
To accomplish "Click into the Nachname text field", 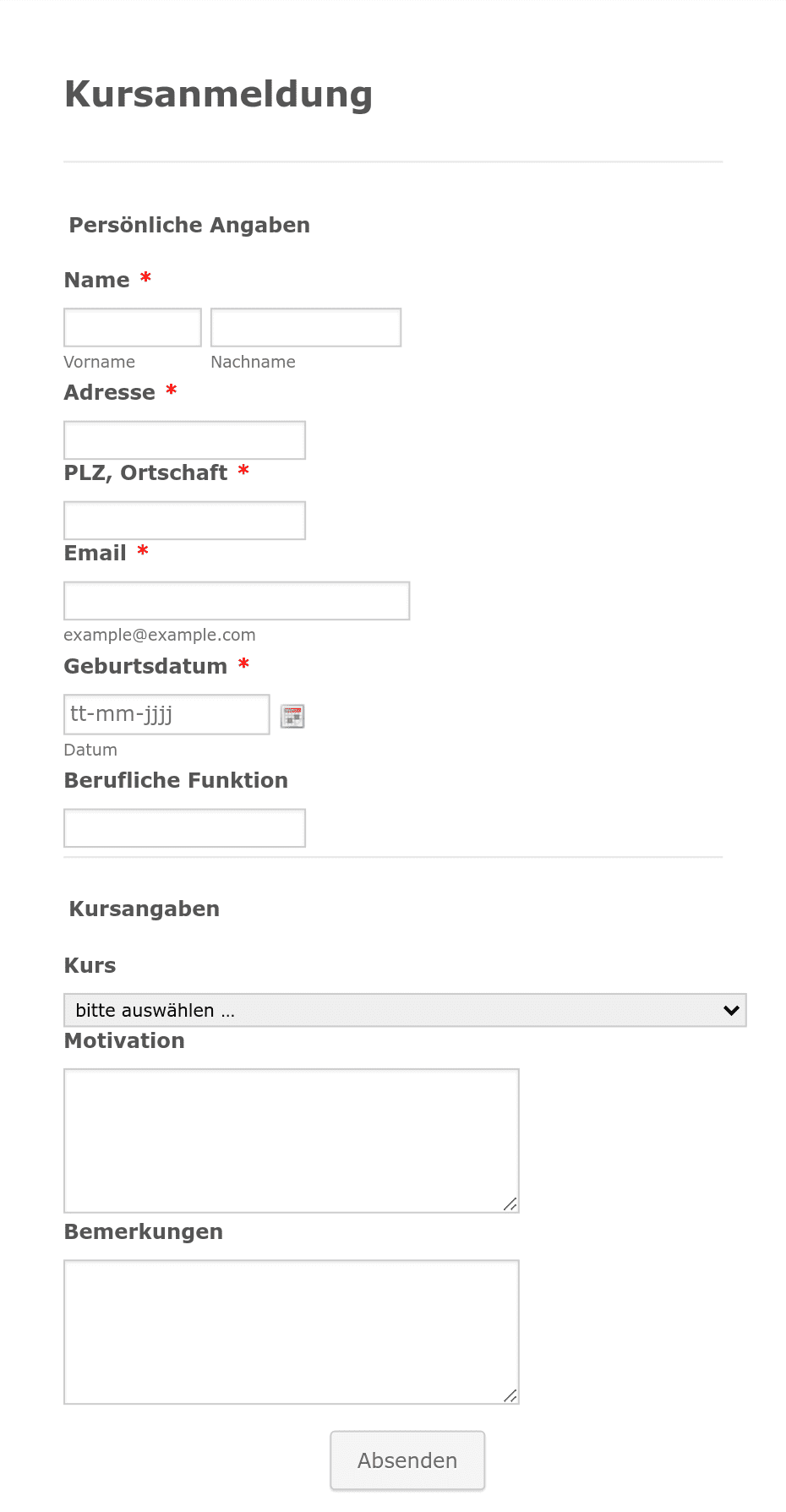I will point(306,327).
